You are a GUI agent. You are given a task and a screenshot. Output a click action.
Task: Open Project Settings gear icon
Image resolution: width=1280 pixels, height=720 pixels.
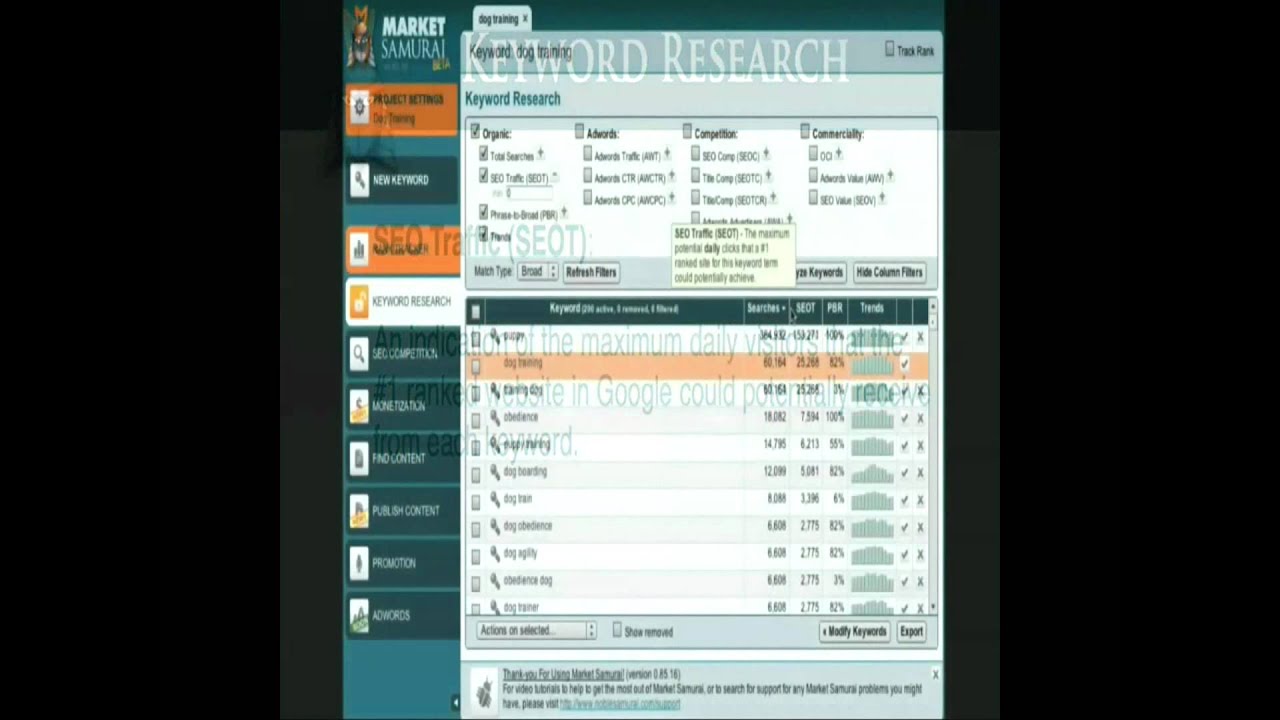click(x=360, y=106)
